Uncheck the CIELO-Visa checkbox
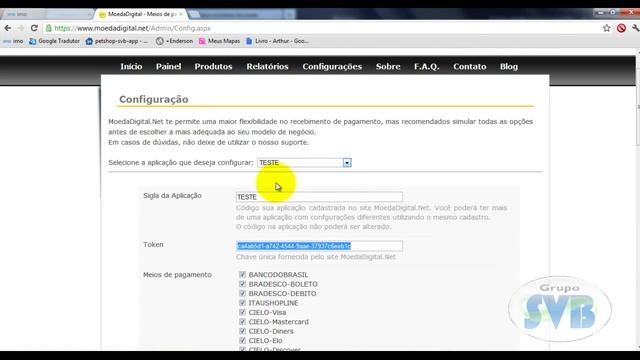This screenshot has height=360, width=640. tap(242, 312)
